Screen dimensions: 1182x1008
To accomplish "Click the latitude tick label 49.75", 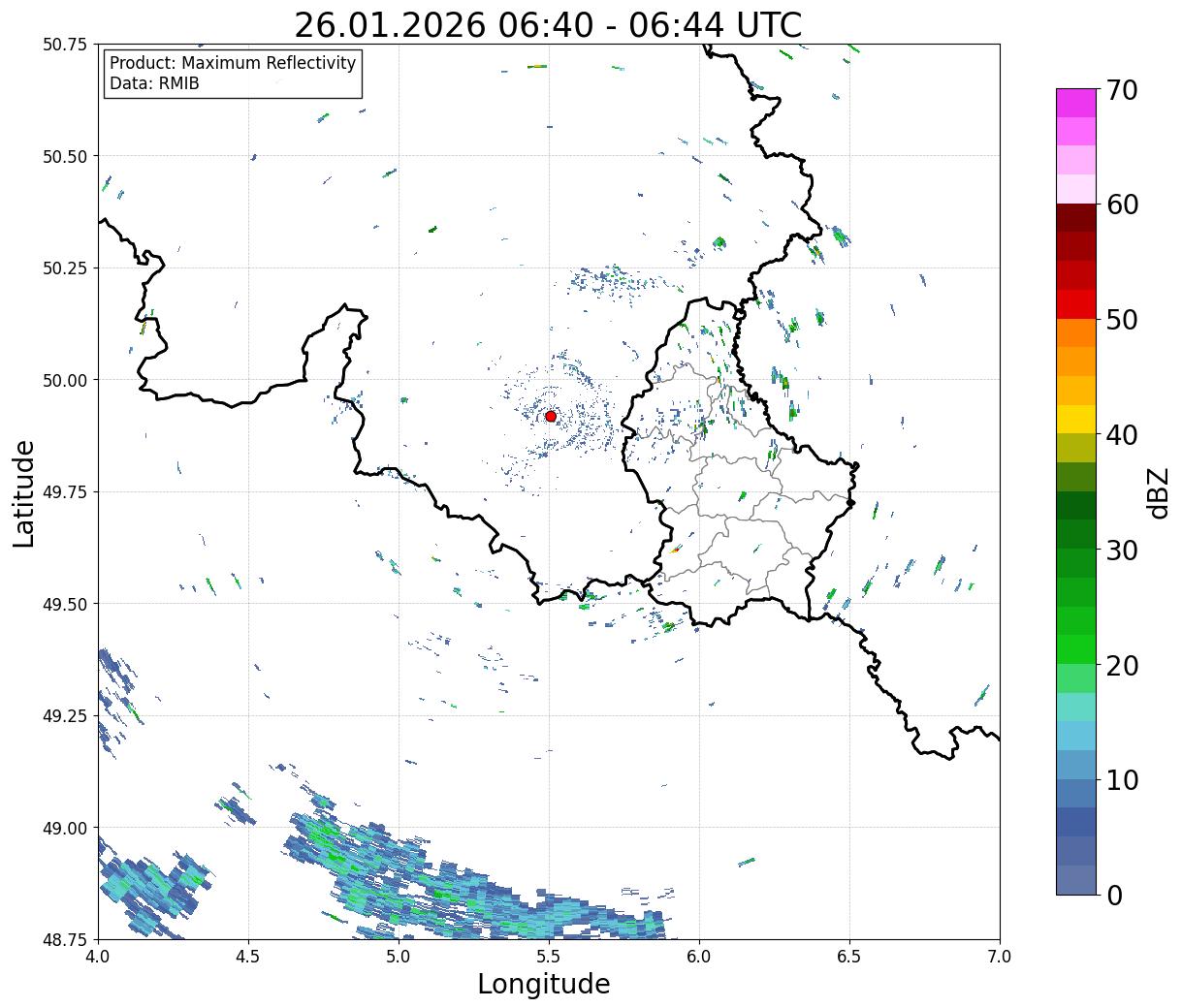I will point(65,492).
